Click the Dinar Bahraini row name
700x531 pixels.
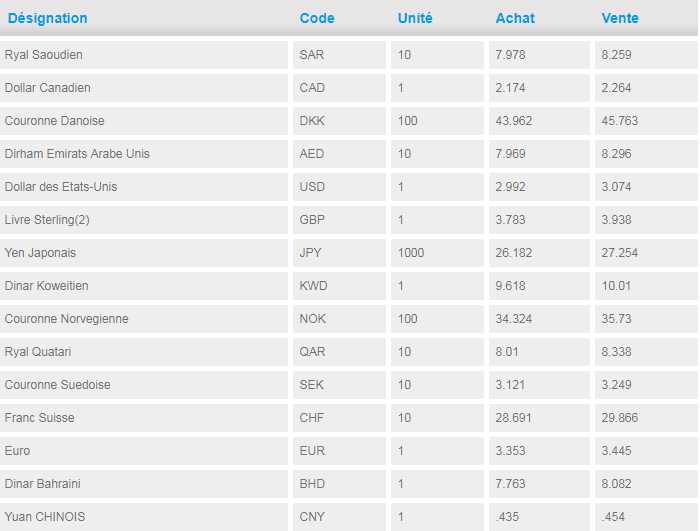(42, 484)
